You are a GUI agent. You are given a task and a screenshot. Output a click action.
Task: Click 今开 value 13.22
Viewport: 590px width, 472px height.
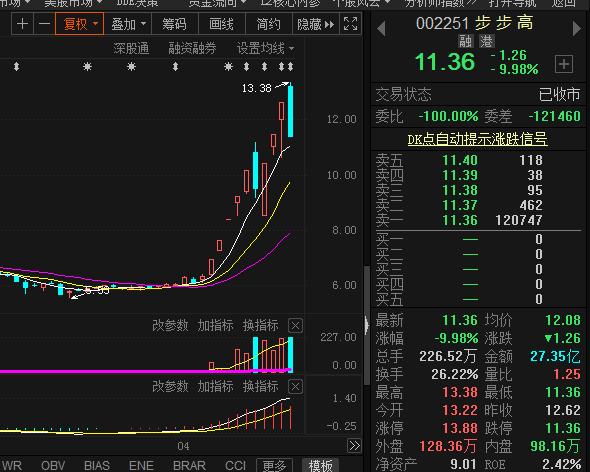[x=460, y=410]
